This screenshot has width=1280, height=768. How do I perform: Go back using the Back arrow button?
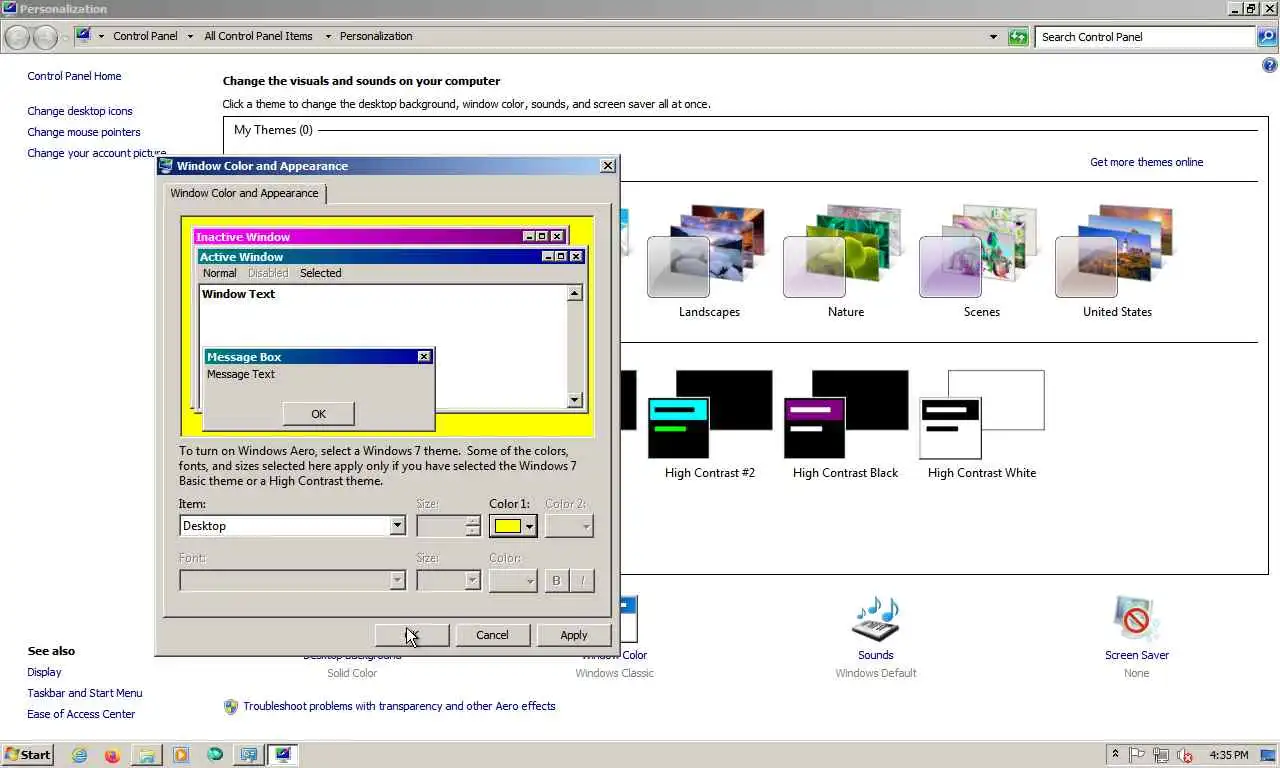(17, 37)
